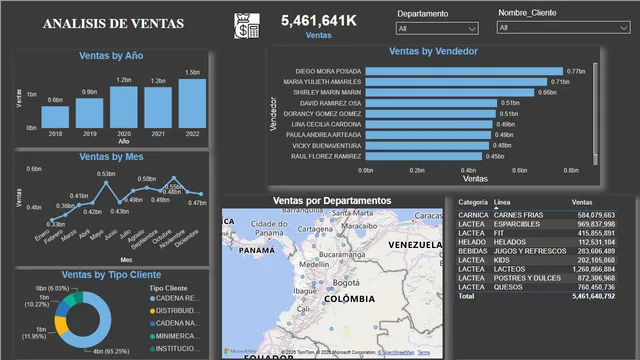The width and height of the screenshot is (640, 360).
Task: Select the ESPARCIBLES table row
Action: pyautogui.click(x=536, y=224)
